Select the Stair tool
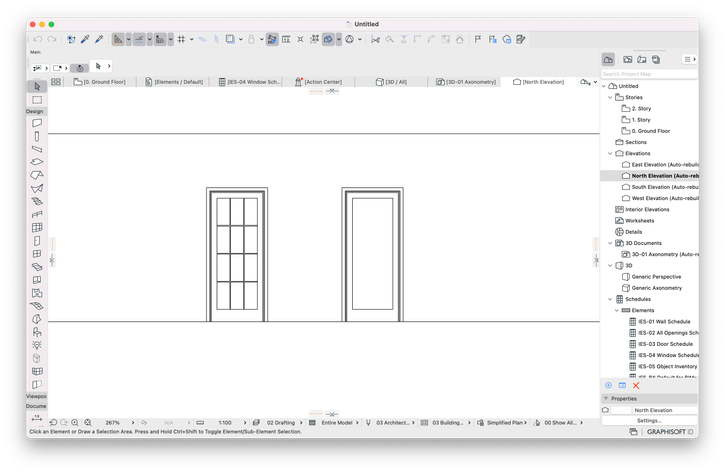This screenshot has width=725, height=473. pyautogui.click(x=37, y=201)
